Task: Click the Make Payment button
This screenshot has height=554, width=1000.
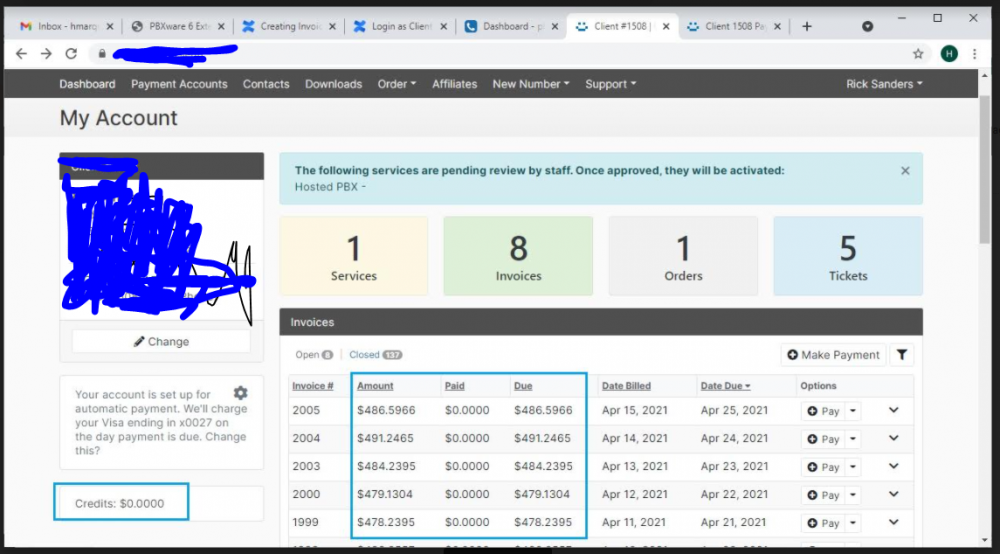Action: click(x=833, y=355)
